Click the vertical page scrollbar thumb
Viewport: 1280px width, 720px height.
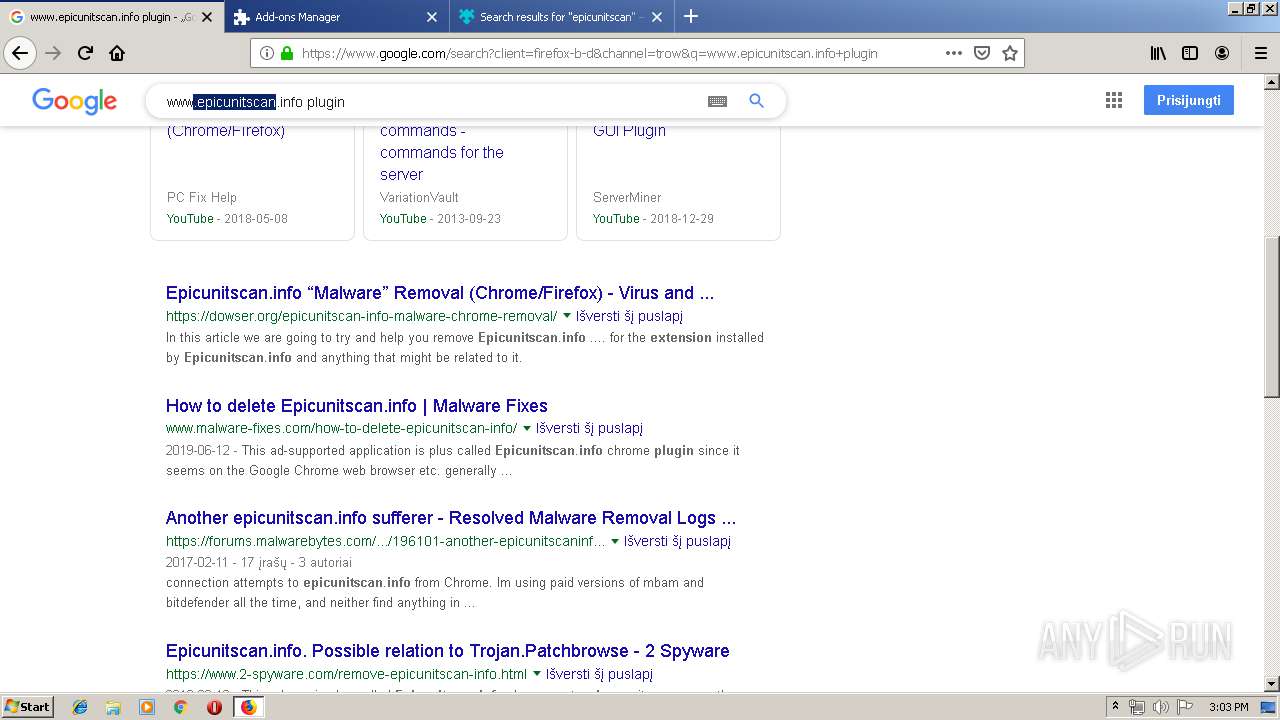pyautogui.click(x=1272, y=316)
